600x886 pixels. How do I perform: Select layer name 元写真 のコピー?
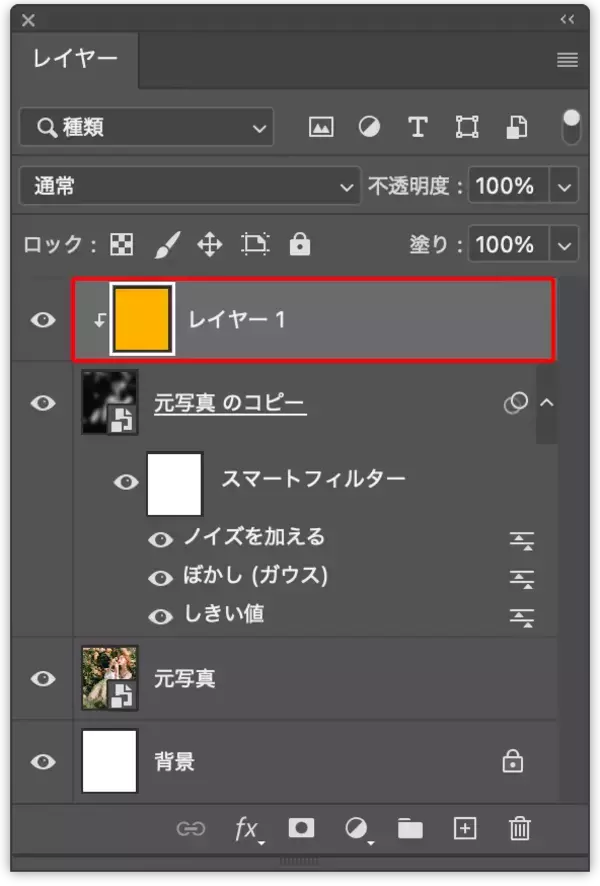tap(229, 403)
